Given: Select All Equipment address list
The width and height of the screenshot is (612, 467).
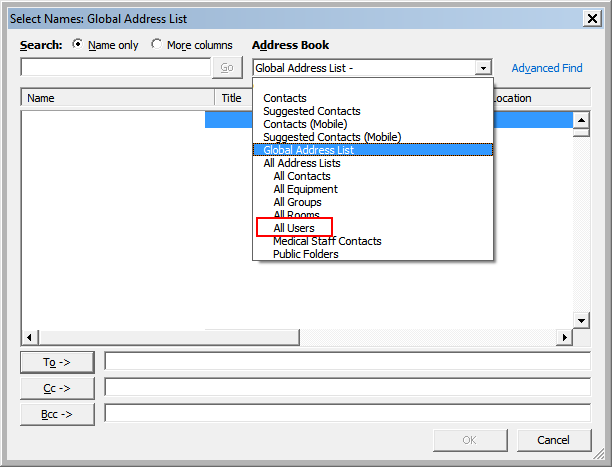Looking at the screenshot, I should [305, 189].
